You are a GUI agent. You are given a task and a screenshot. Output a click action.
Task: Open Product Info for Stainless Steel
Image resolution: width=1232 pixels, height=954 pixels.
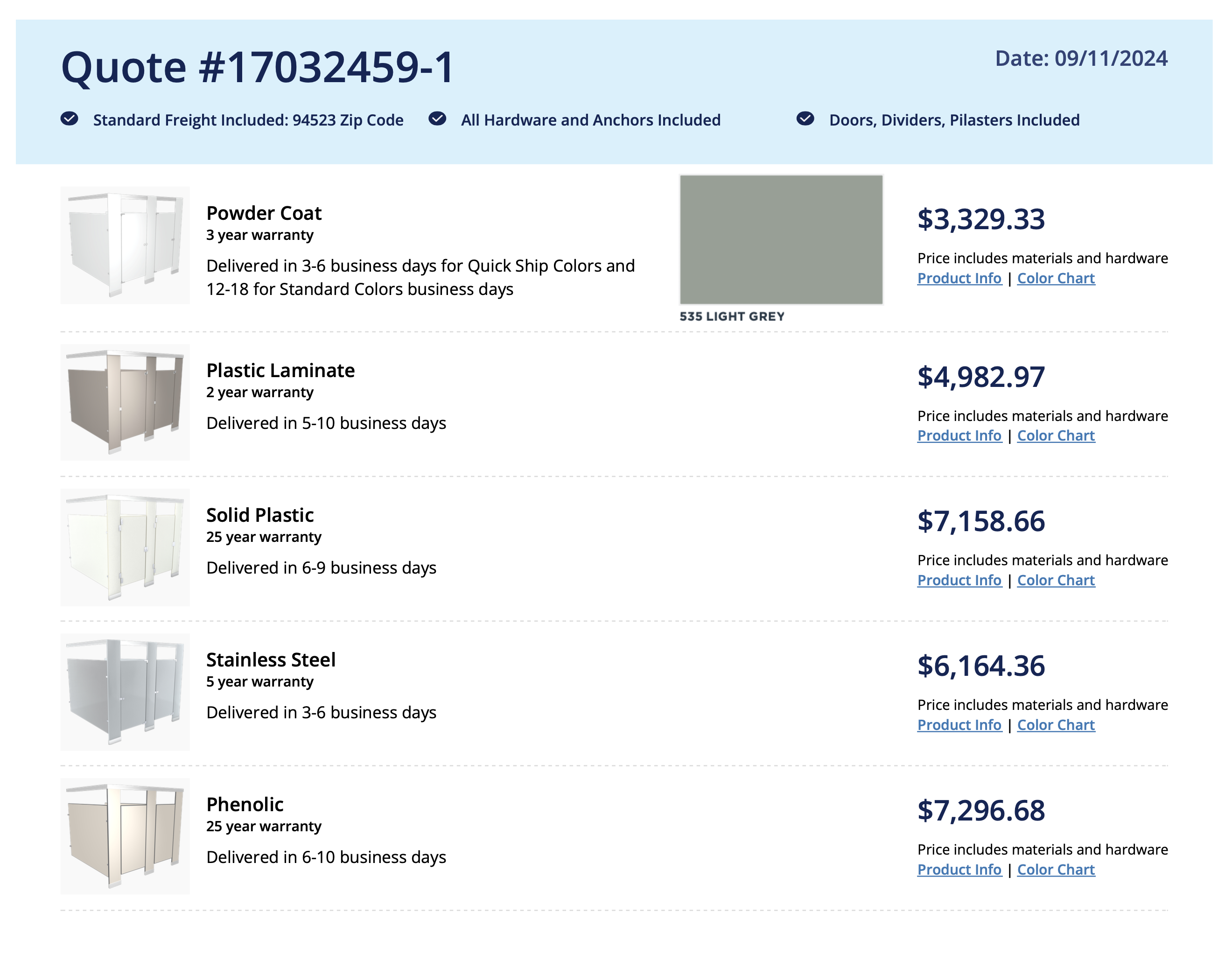[x=959, y=725]
